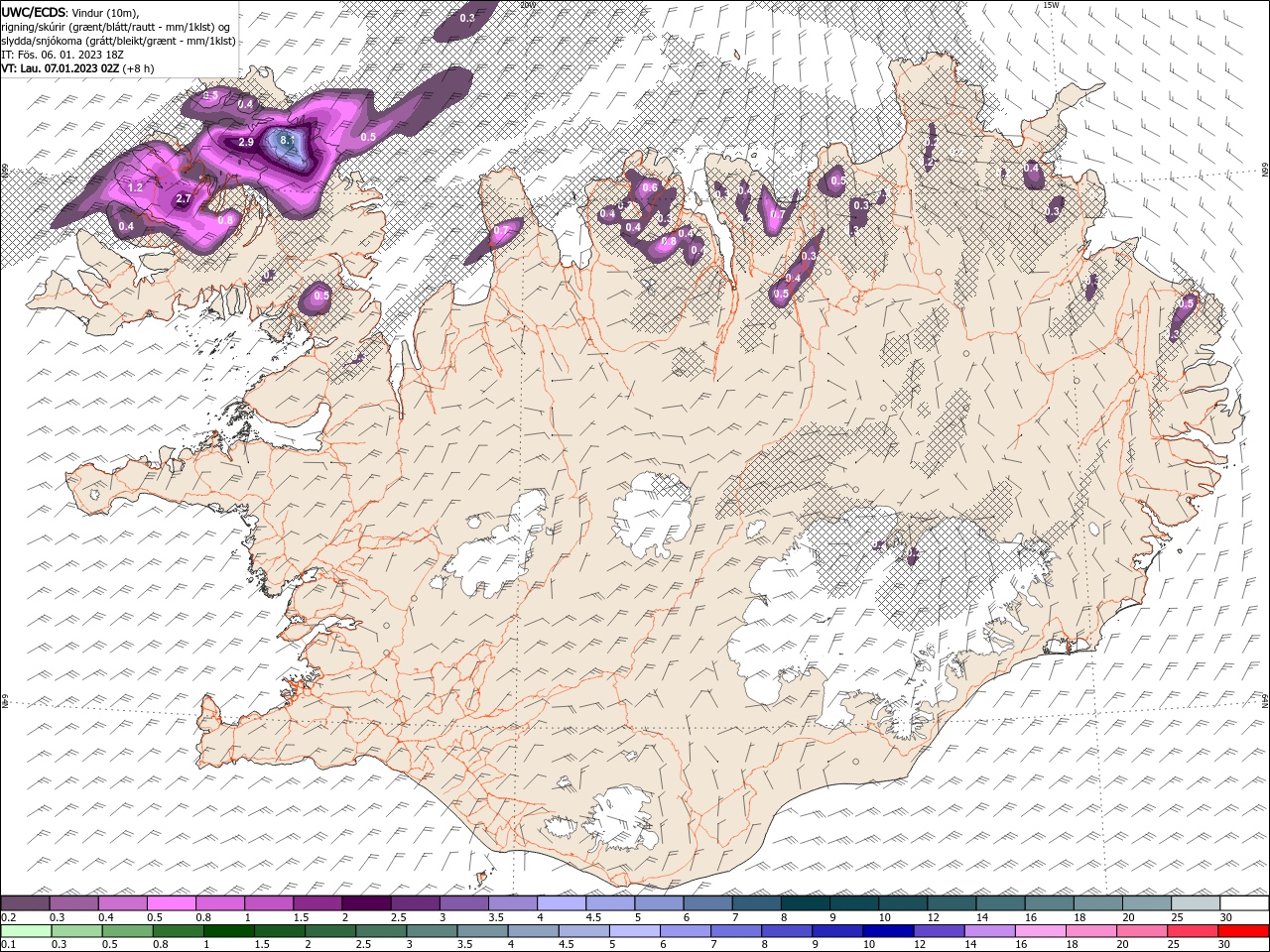
Task: Select the dark teal swatch at 9 in snow legend
Action: (854, 903)
